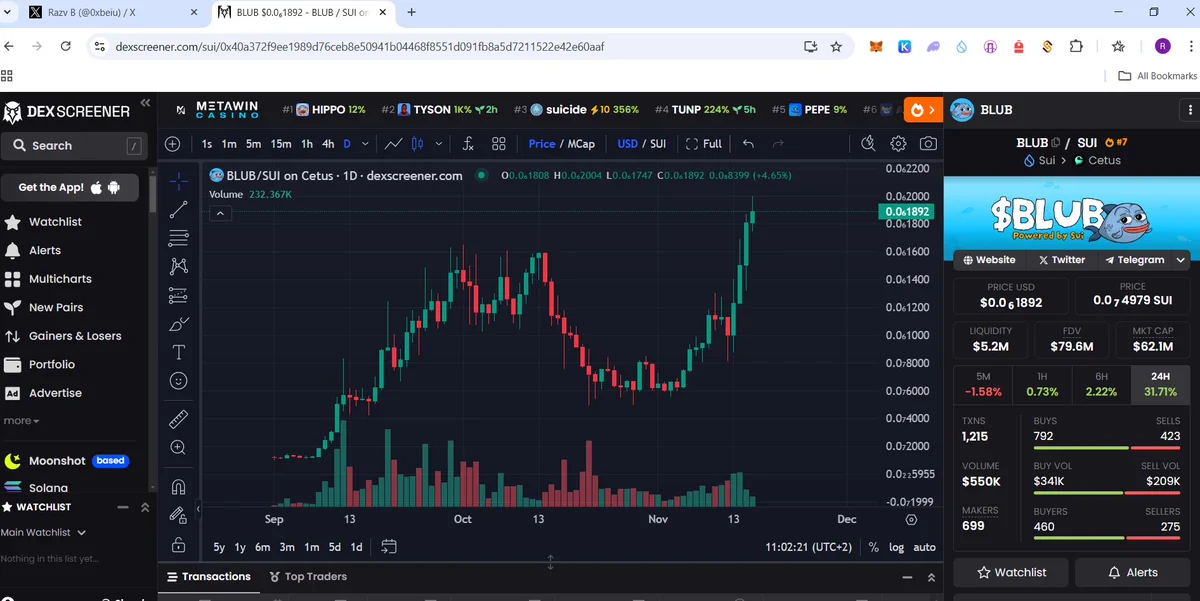The image size is (1200, 601).
Task: Collapse the chart indicator legend
Action: click(222, 213)
